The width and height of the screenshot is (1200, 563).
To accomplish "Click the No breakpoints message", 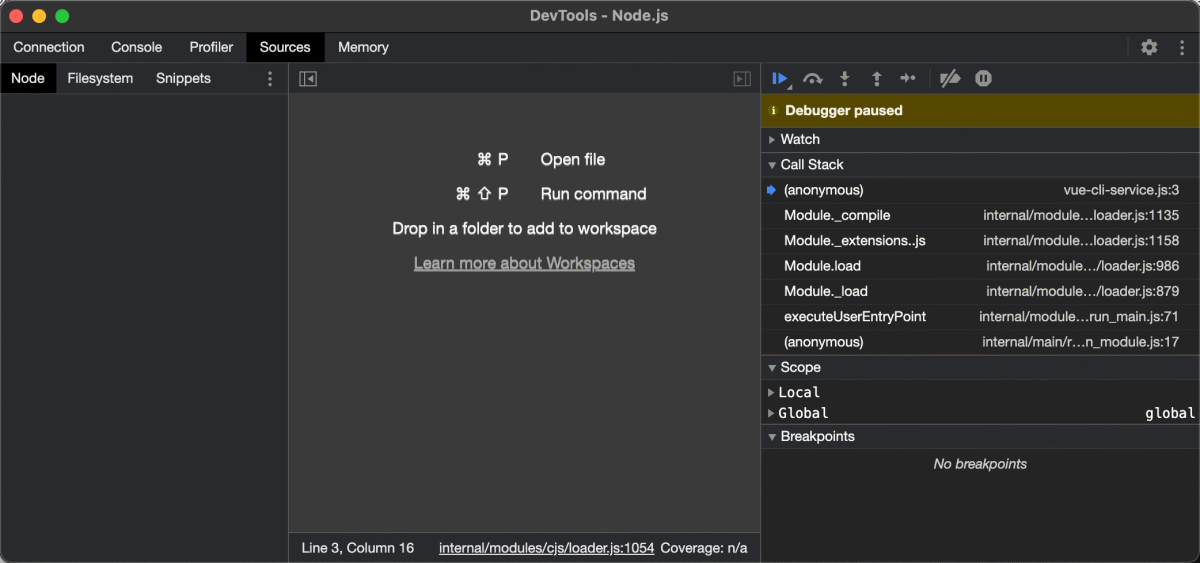I will point(980,464).
